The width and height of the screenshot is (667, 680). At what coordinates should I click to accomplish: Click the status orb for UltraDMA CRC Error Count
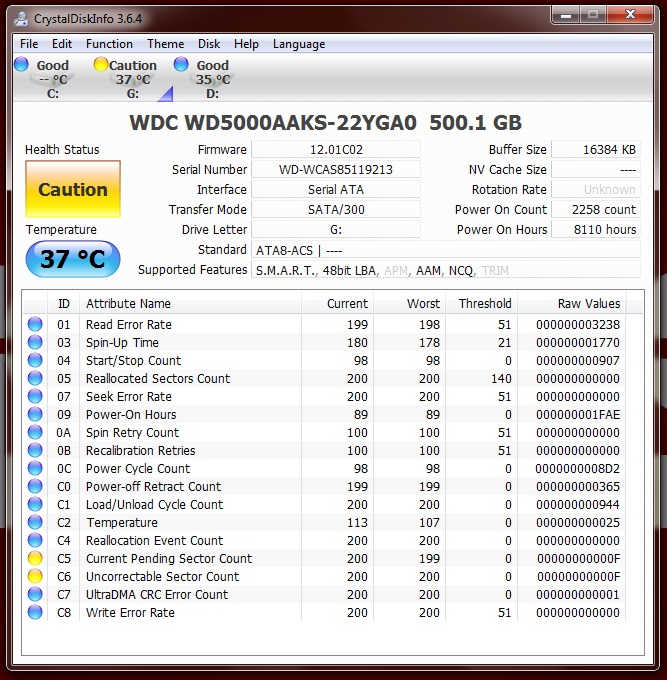[x=35, y=594]
